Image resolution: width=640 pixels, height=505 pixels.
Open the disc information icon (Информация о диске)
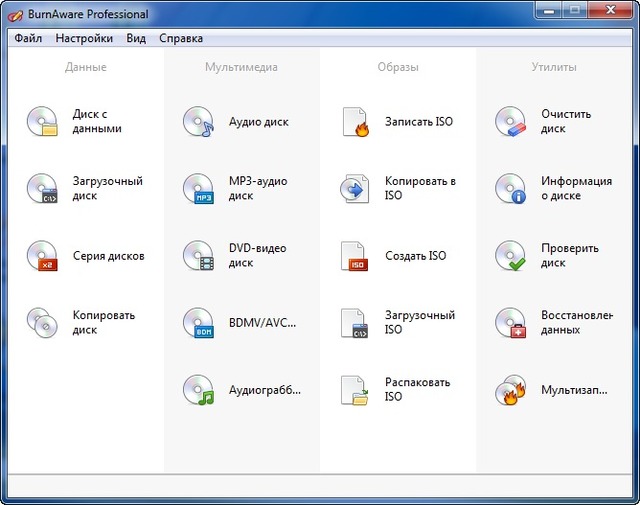tap(510, 188)
